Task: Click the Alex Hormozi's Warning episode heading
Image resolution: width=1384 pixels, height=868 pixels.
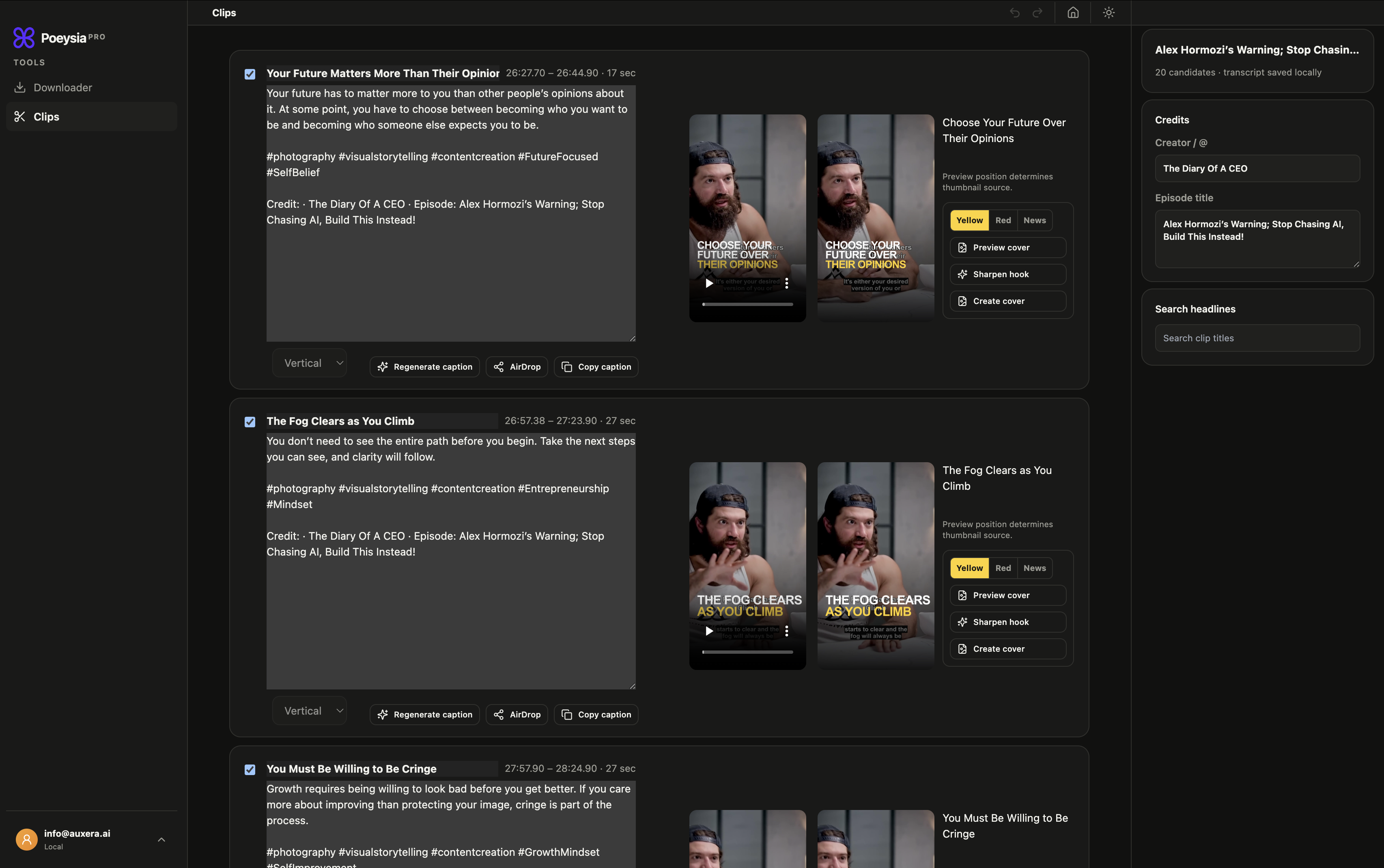Action: 1257,50
